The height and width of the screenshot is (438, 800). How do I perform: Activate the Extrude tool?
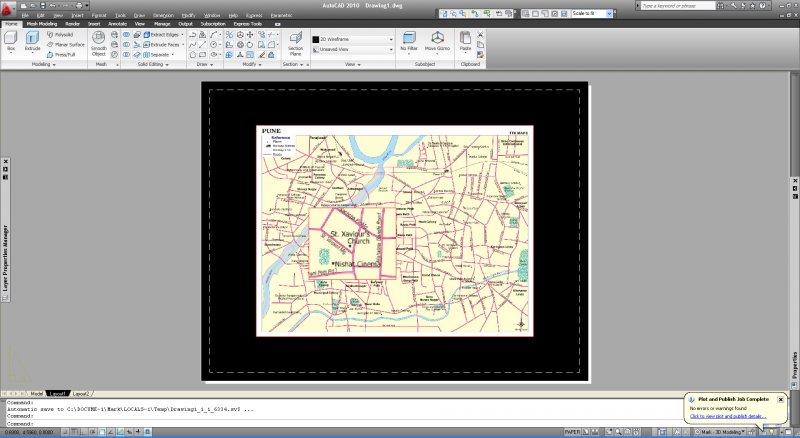pos(32,40)
